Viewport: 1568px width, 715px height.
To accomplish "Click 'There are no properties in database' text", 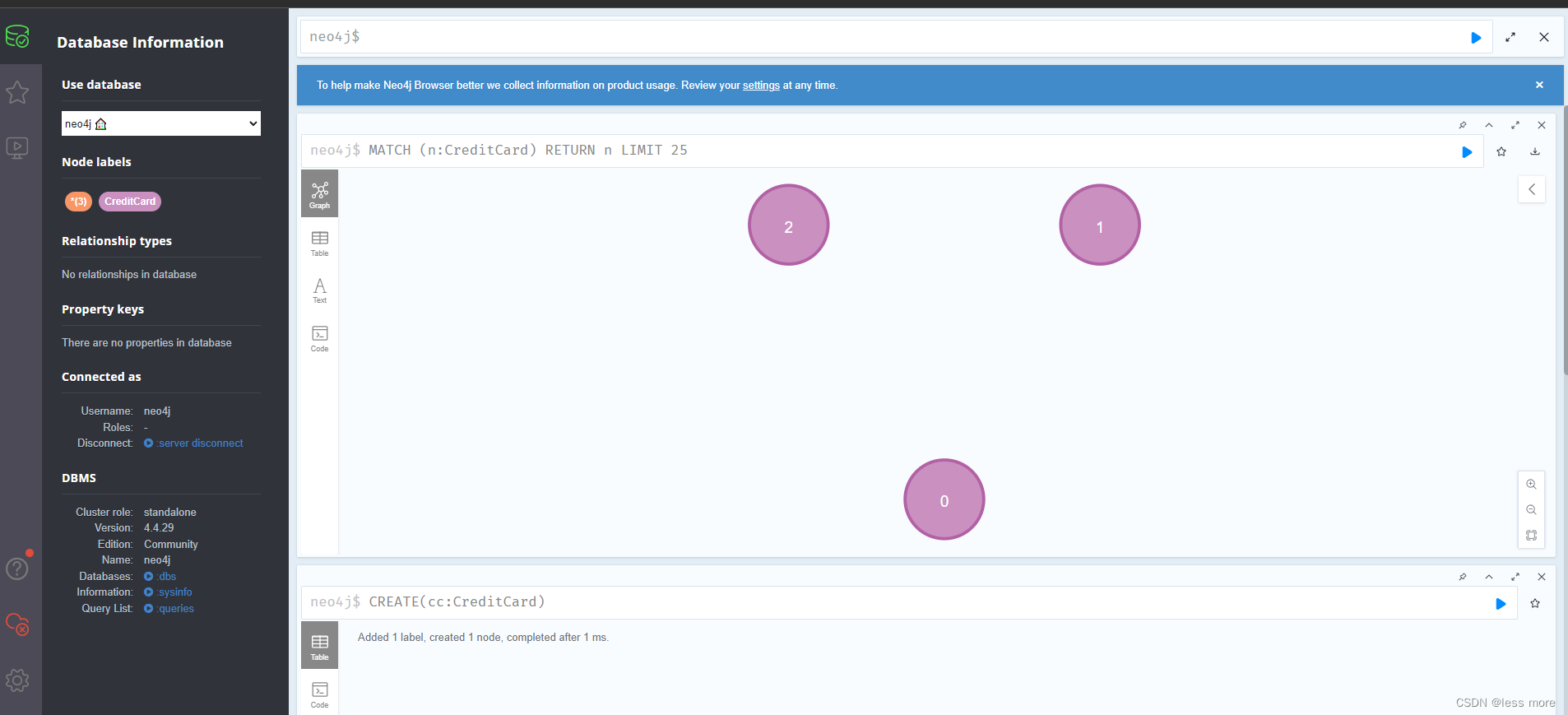I will coord(146,343).
